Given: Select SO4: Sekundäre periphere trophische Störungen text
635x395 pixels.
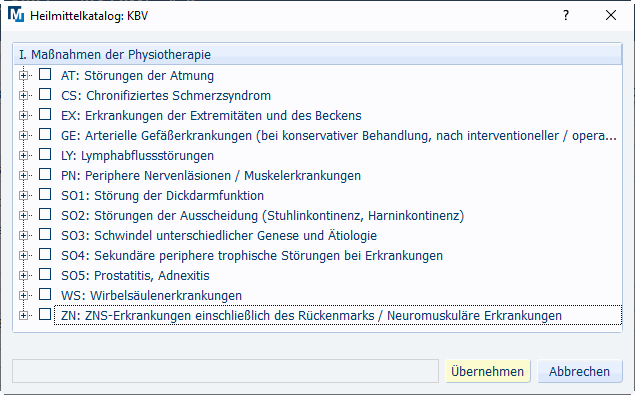Looking at the screenshot, I should pos(252,256).
